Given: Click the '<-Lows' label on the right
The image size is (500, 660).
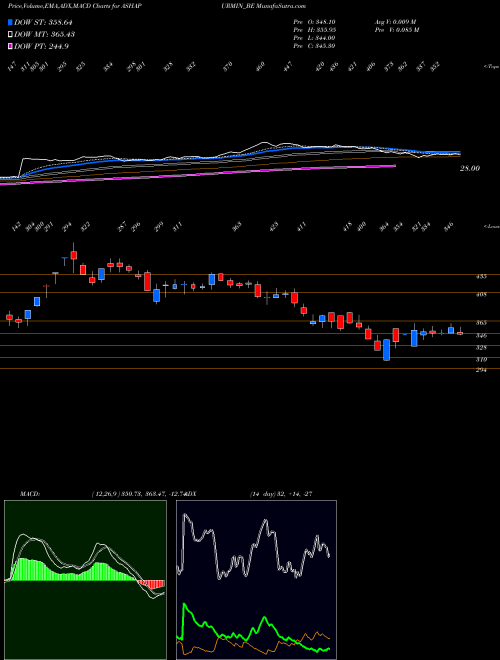Looking at the screenshot, I should click(491, 226).
